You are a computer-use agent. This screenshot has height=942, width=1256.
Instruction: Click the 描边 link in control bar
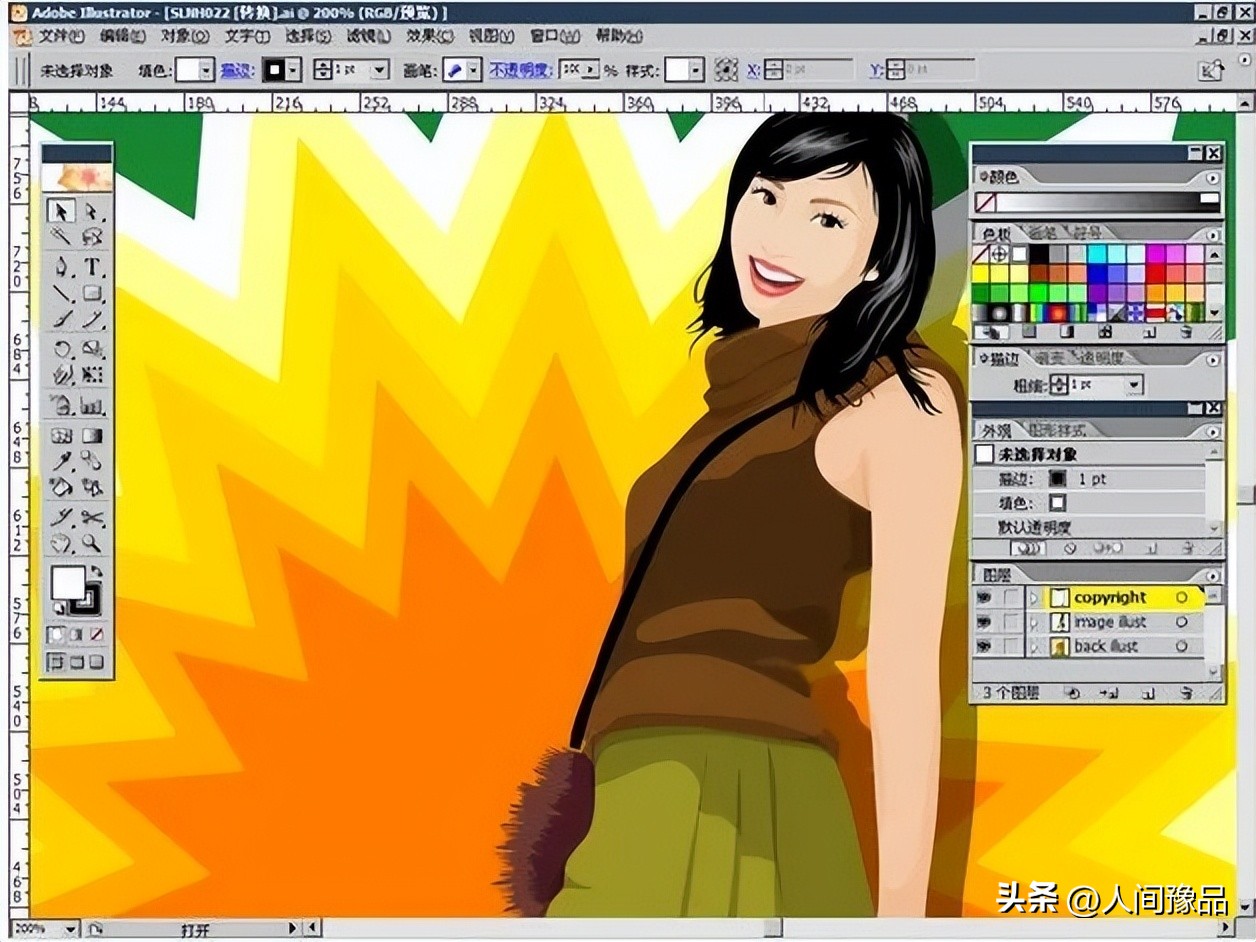click(x=236, y=70)
